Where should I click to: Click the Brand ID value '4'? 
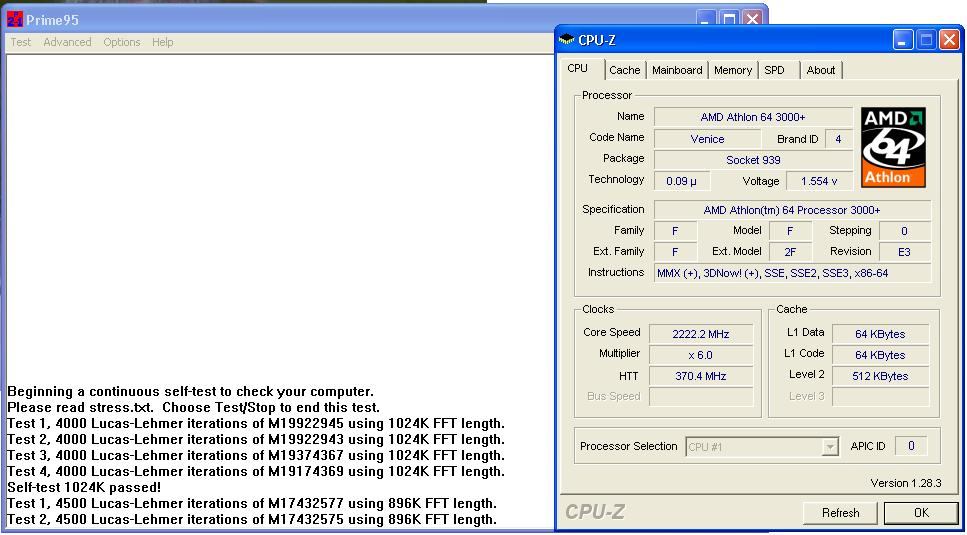point(838,139)
